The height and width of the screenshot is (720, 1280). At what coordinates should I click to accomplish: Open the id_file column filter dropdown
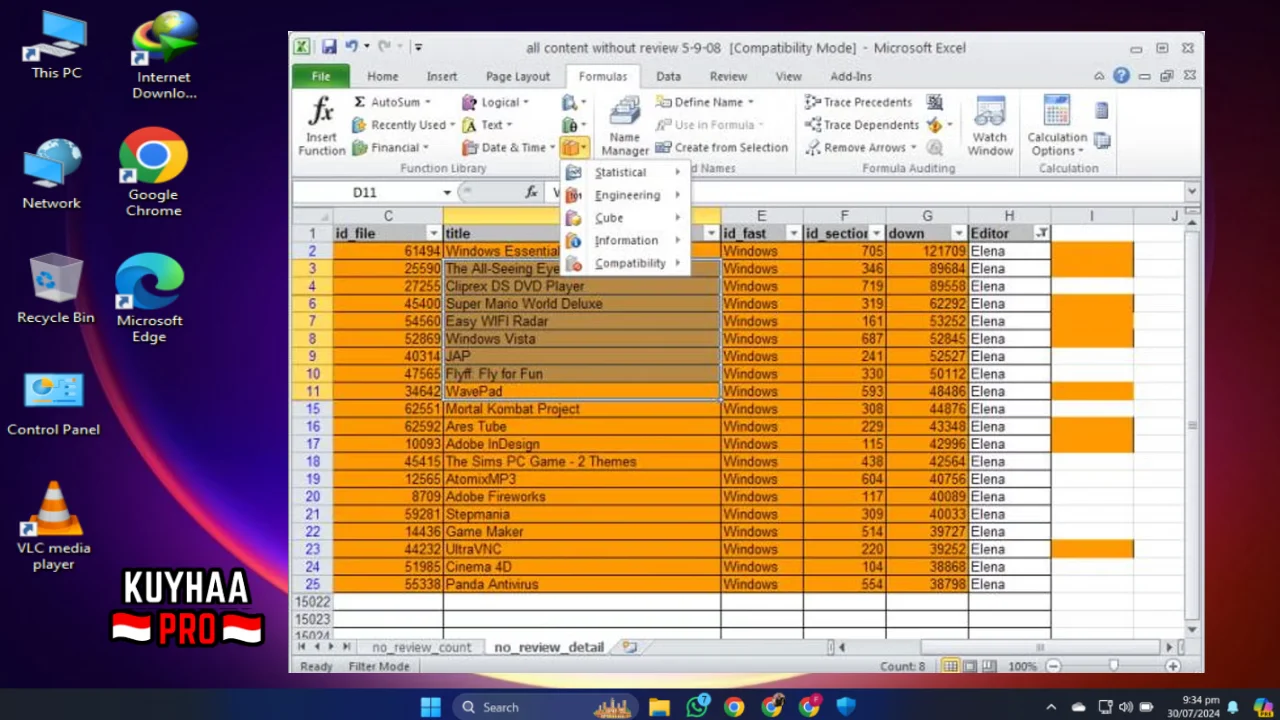(x=433, y=233)
